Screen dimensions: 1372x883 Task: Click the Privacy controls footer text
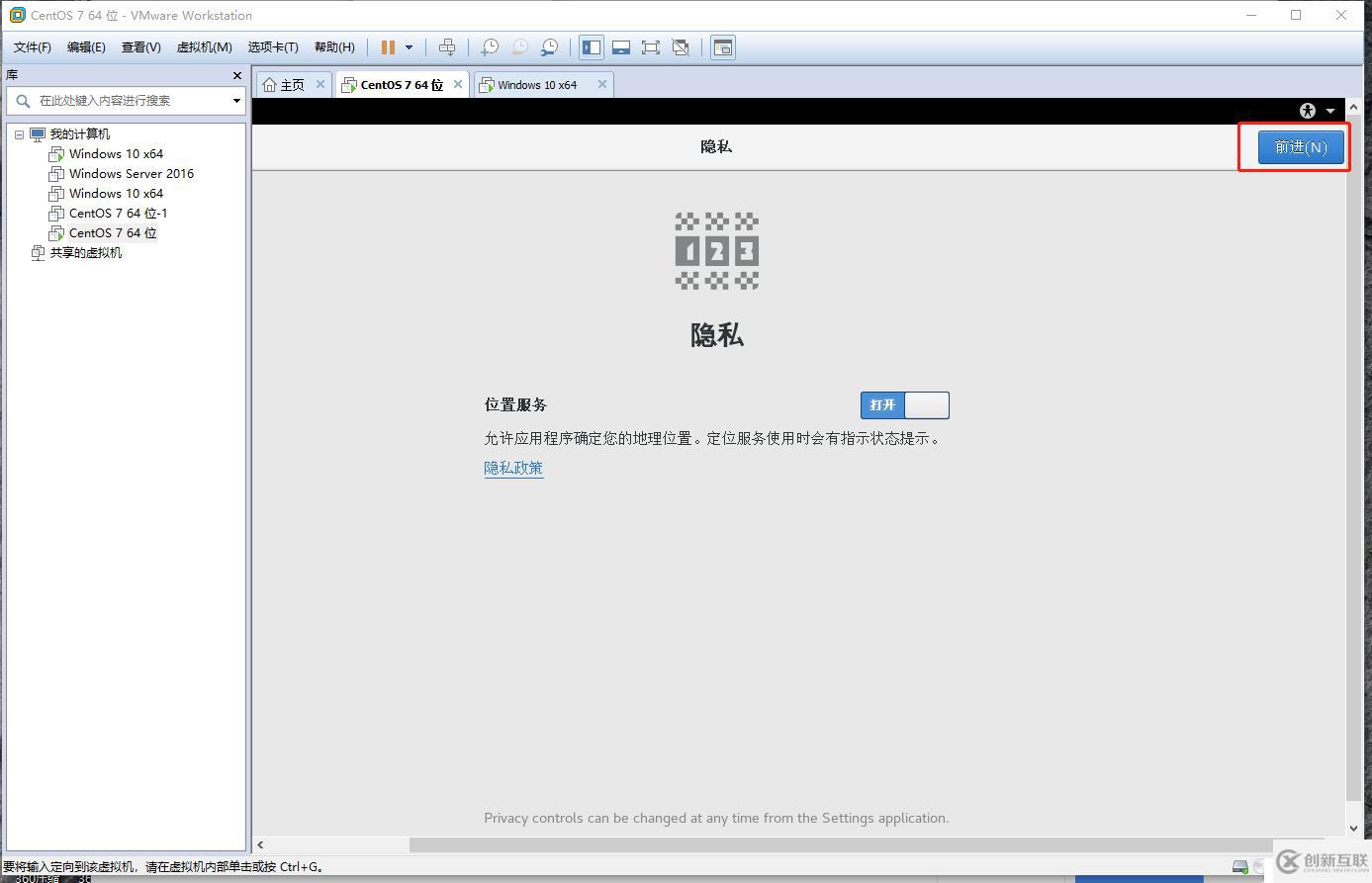(x=716, y=818)
